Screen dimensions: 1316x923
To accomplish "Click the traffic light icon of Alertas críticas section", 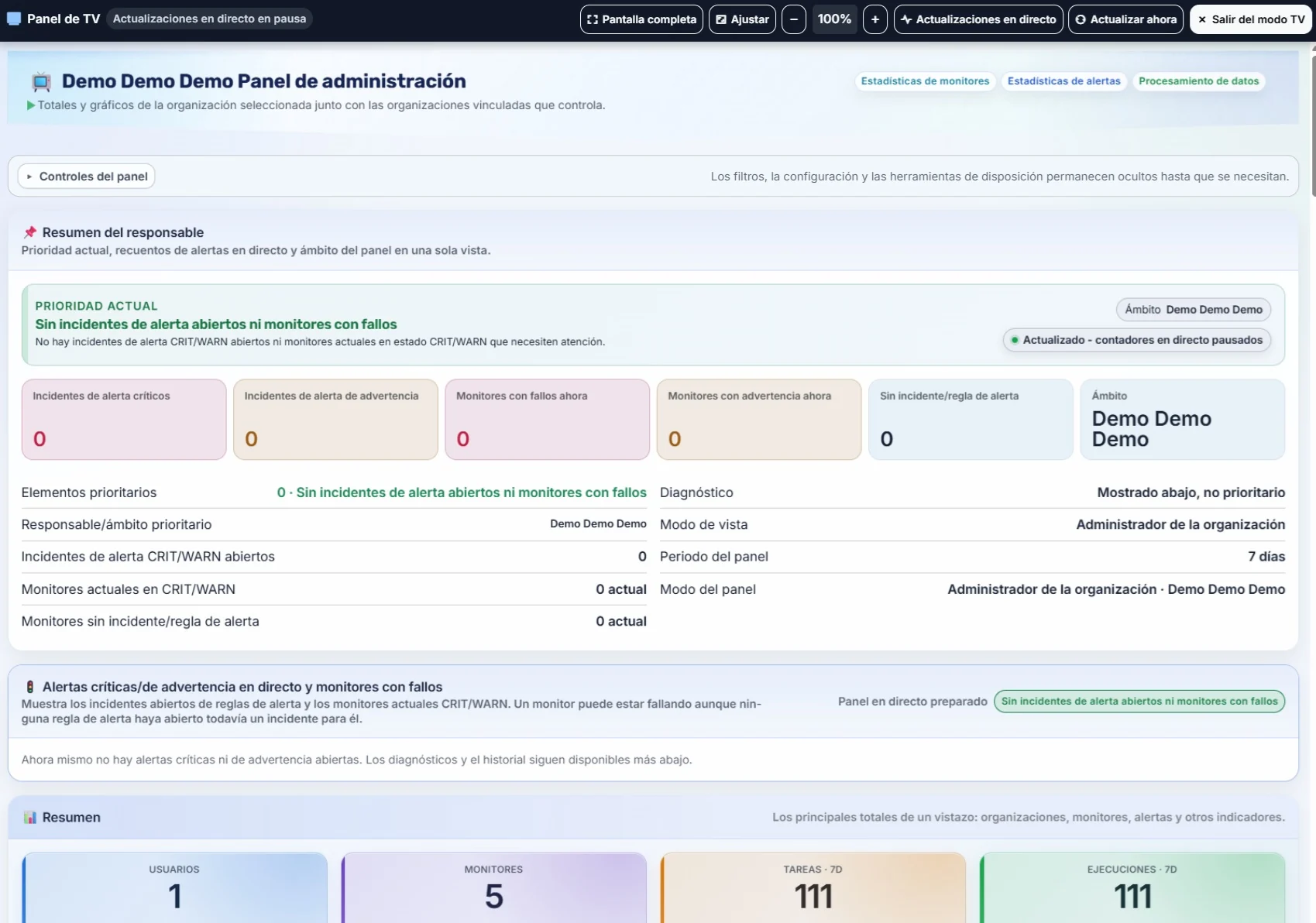I will point(30,687).
